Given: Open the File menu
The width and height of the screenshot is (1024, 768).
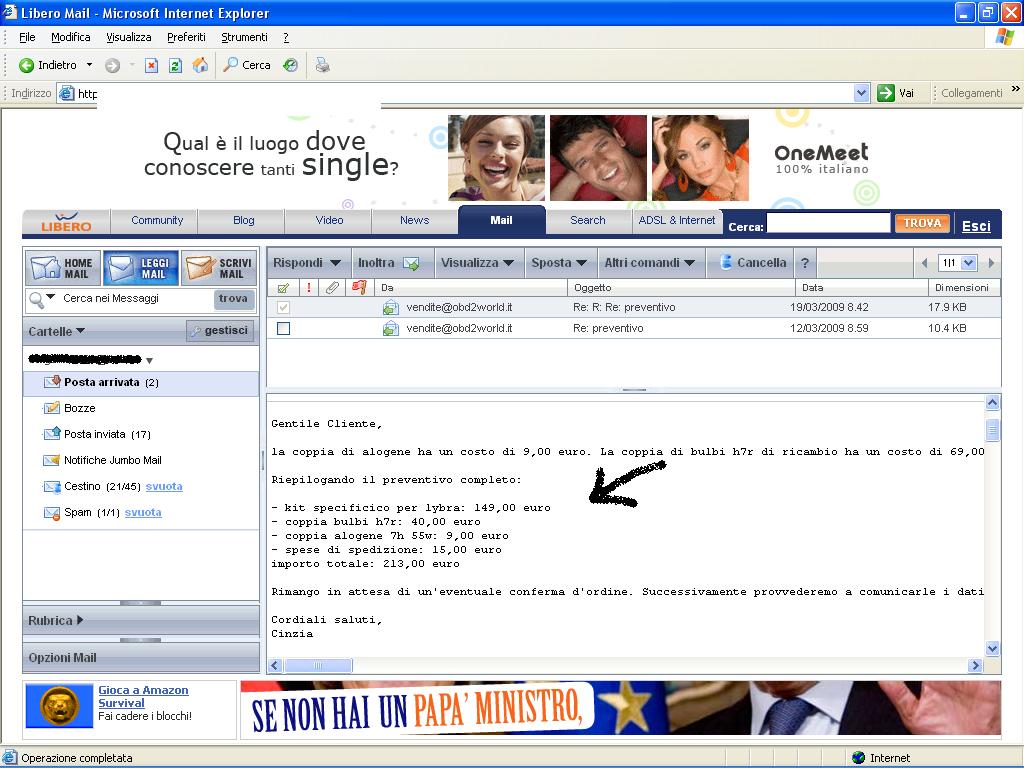Looking at the screenshot, I should pos(27,37).
